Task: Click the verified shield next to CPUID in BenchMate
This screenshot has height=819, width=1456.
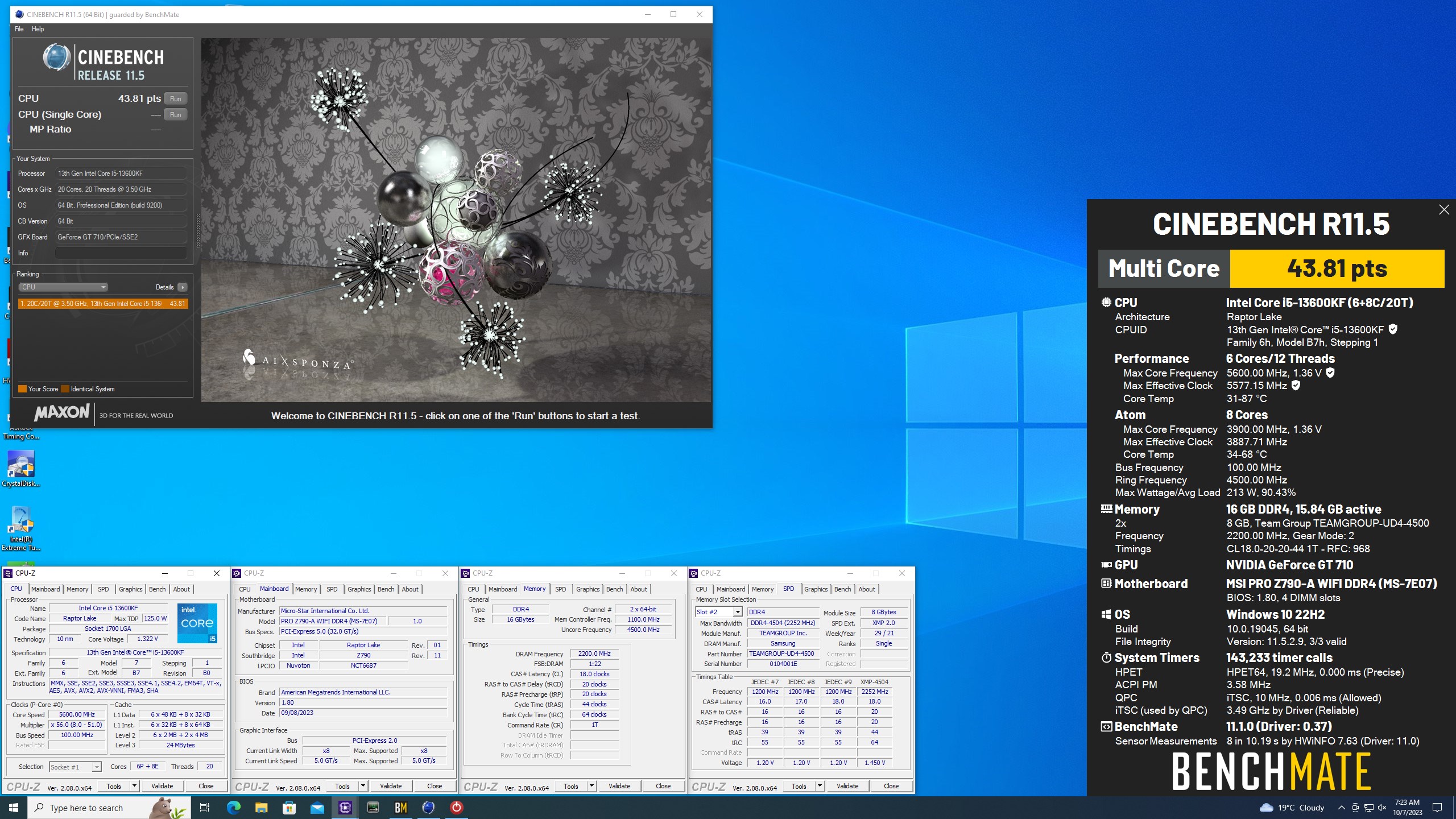Action: pyautogui.click(x=1393, y=329)
